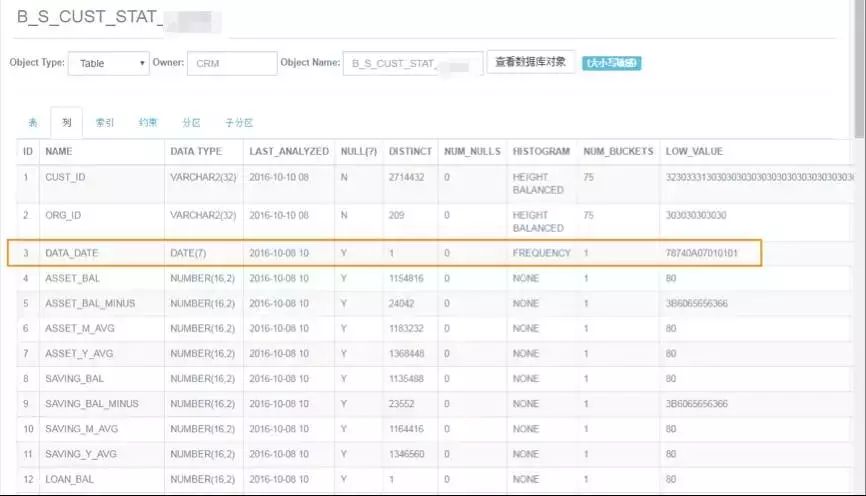Click the Owner input field containing CRM
This screenshot has width=866, height=496.
232,64
